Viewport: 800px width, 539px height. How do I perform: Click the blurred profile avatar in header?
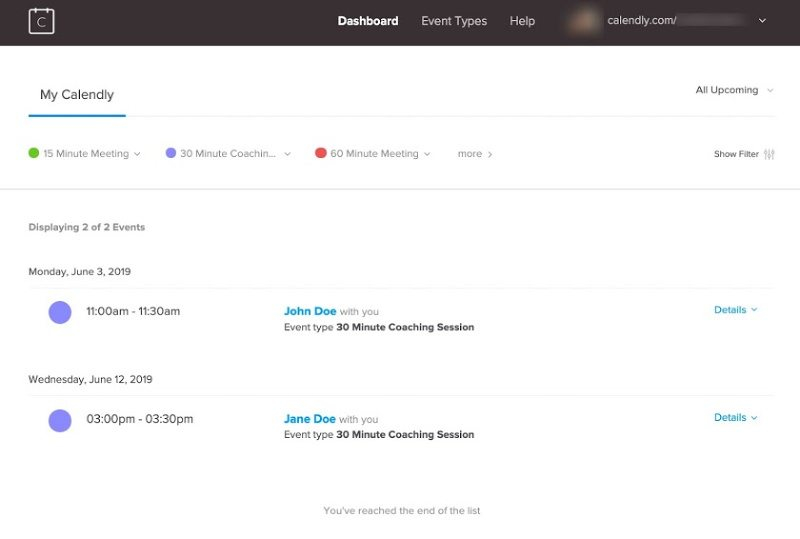click(x=583, y=21)
